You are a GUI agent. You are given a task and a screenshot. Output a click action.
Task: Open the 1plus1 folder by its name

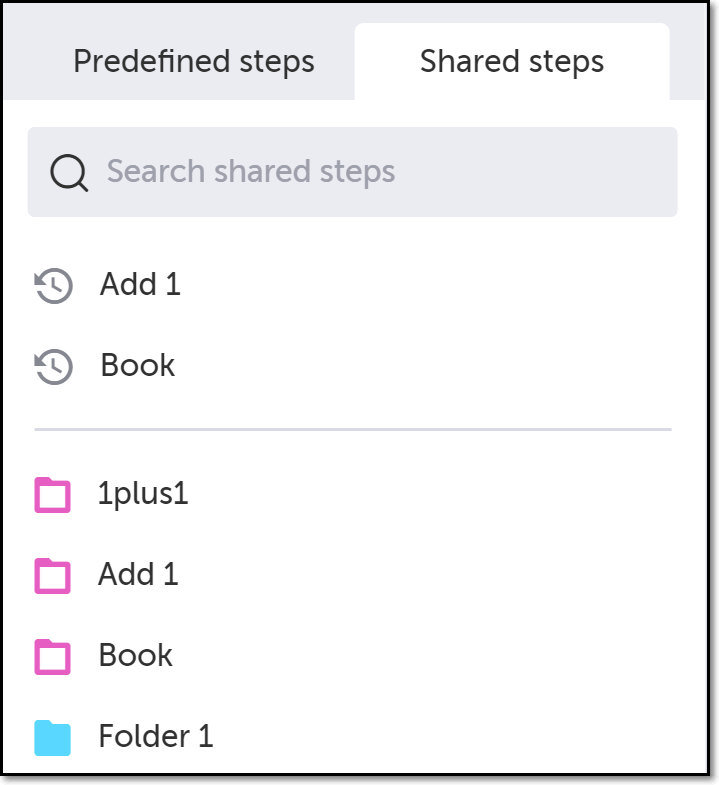coord(143,494)
